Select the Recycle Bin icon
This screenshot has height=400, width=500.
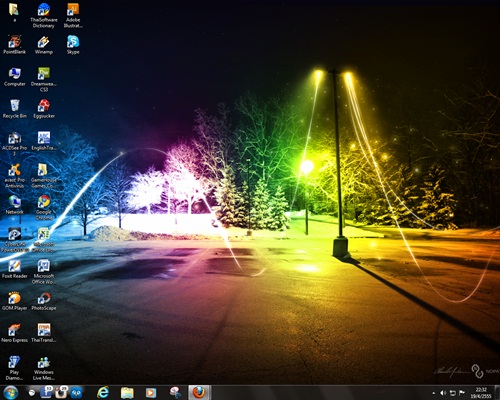point(15,109)
